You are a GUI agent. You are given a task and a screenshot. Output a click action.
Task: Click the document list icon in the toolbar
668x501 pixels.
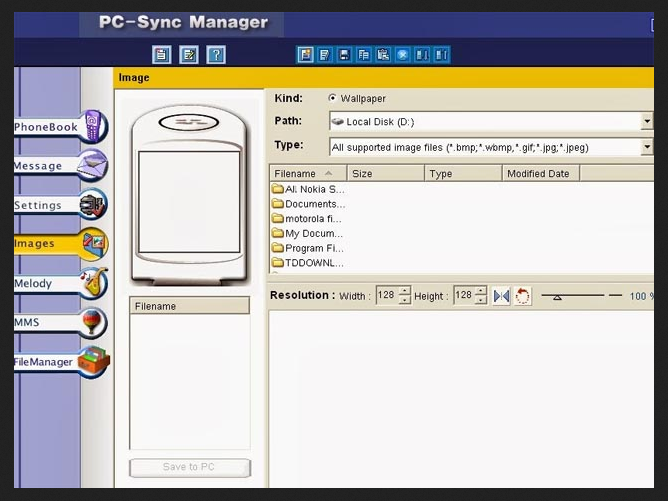pyautogui.click(x=161, y=55)
